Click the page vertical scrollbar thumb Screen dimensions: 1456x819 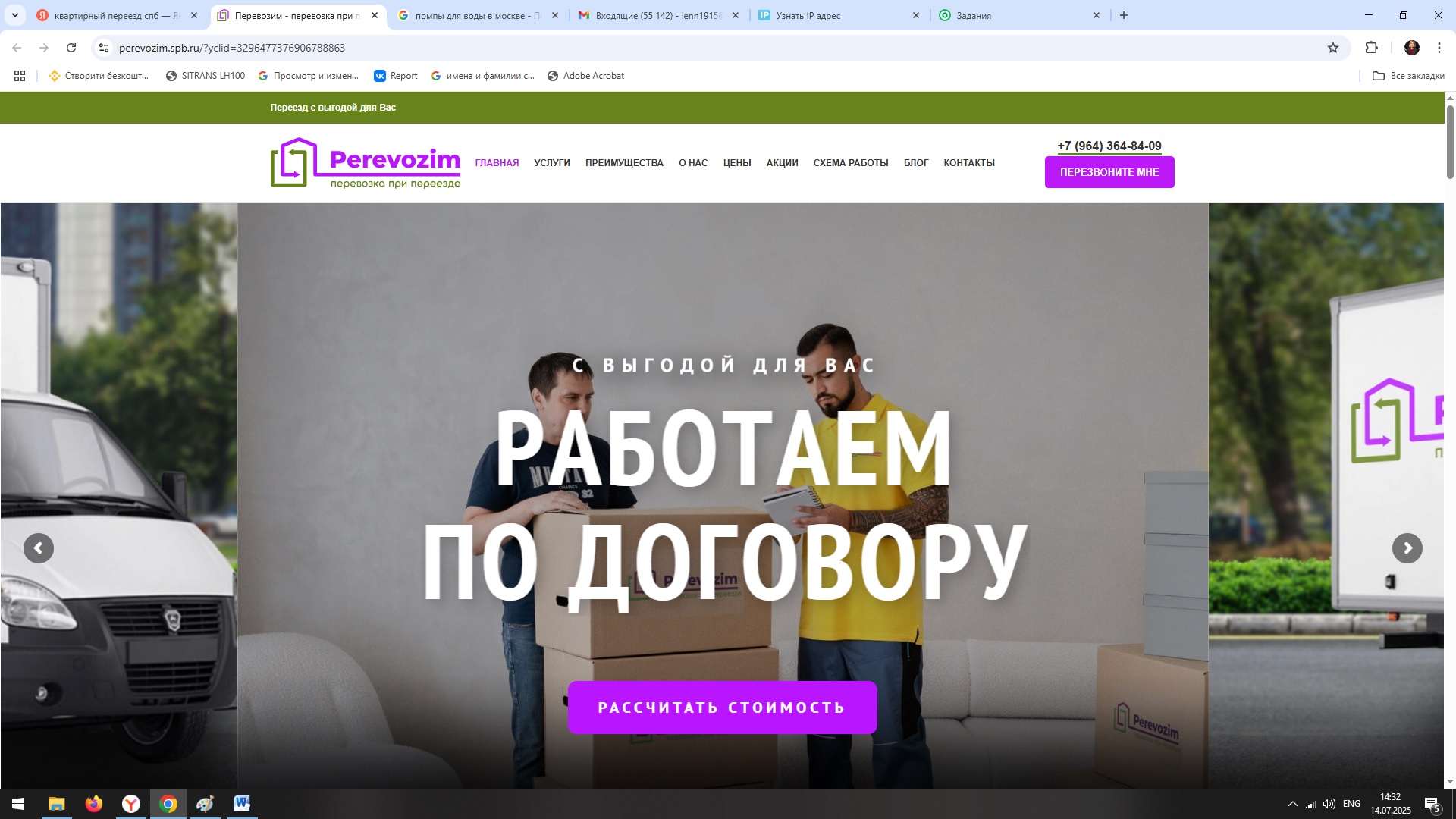1450,142
